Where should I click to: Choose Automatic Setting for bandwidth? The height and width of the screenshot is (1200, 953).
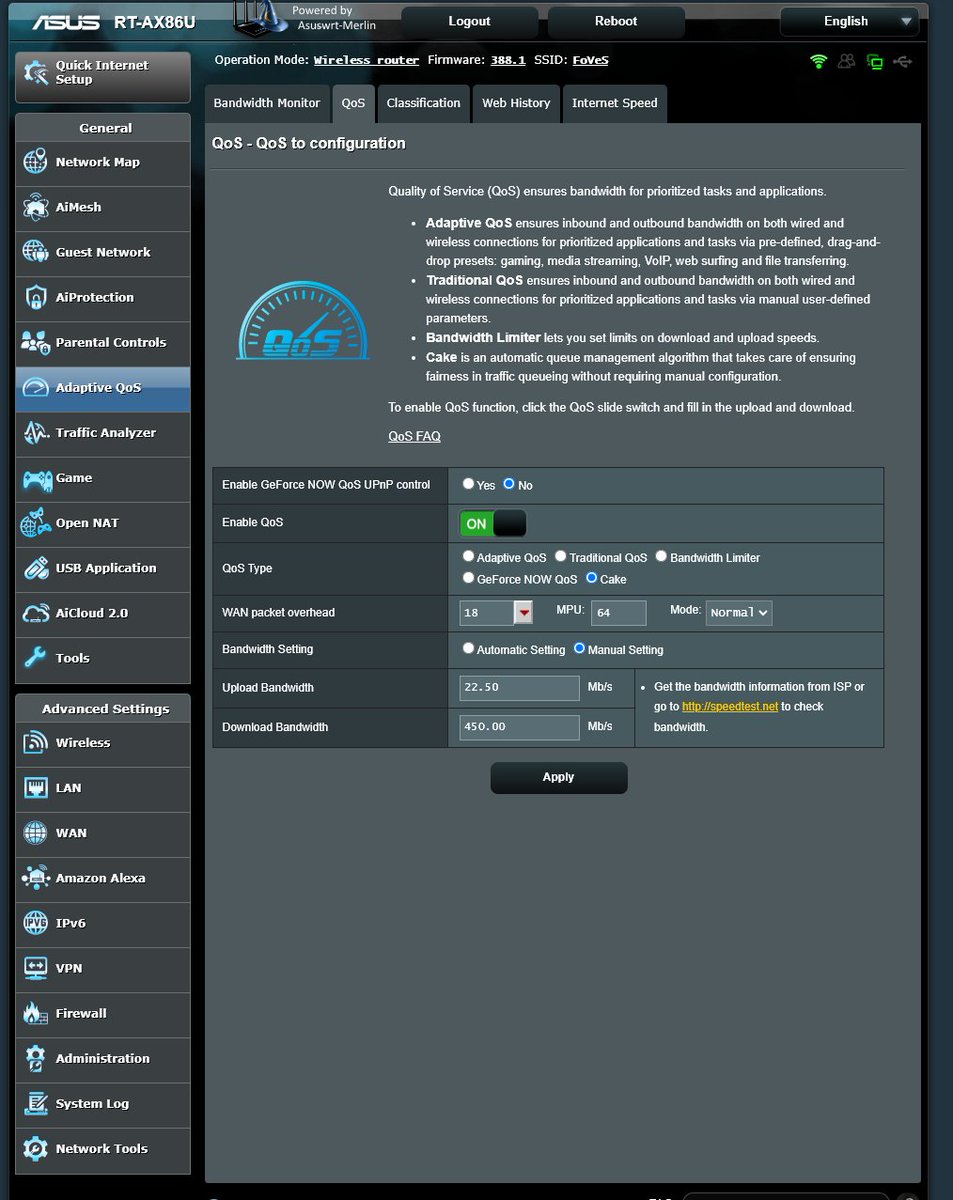[468, 648]
